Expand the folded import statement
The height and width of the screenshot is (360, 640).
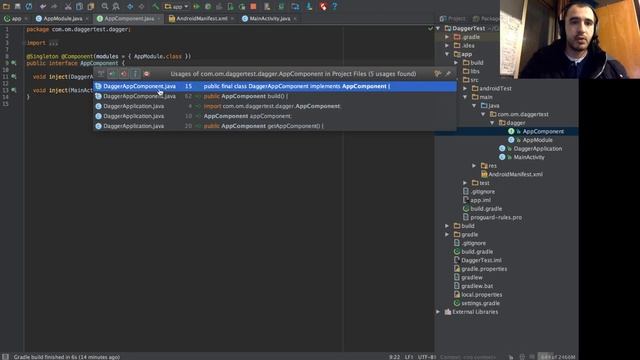point(53,43)
